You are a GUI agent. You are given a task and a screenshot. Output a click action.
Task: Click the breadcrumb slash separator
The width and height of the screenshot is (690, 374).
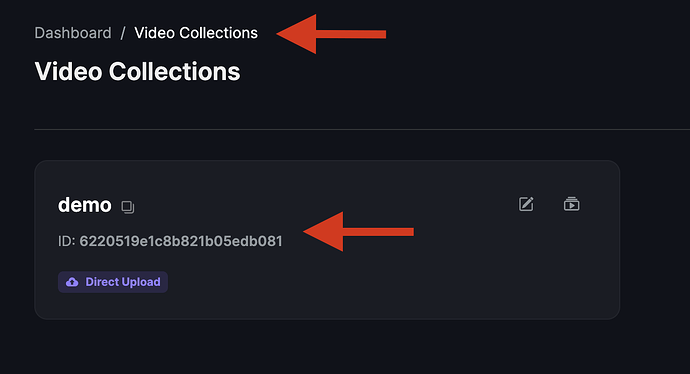(123, 33)
